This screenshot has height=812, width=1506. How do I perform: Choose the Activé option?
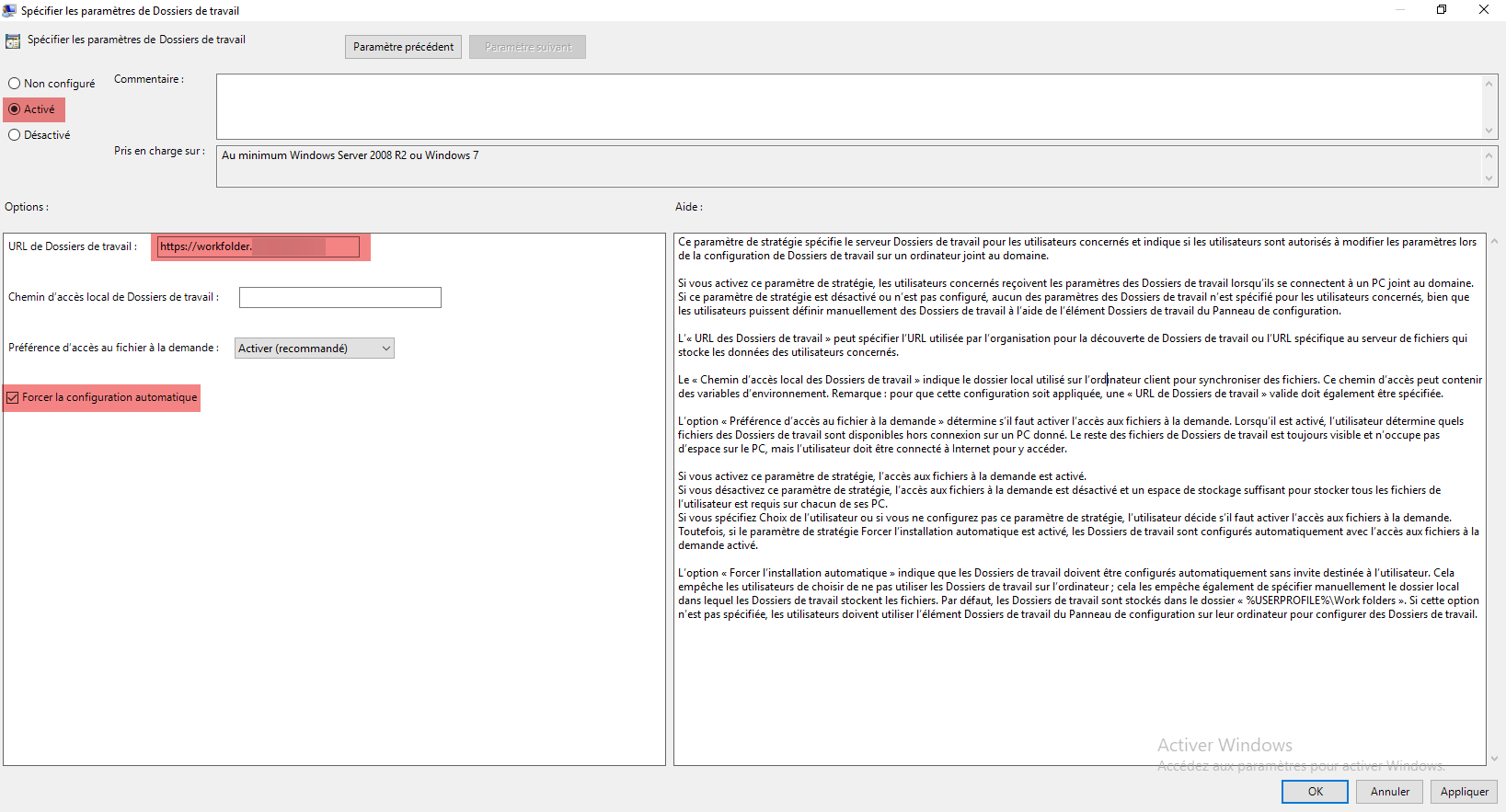pos(15,109)
